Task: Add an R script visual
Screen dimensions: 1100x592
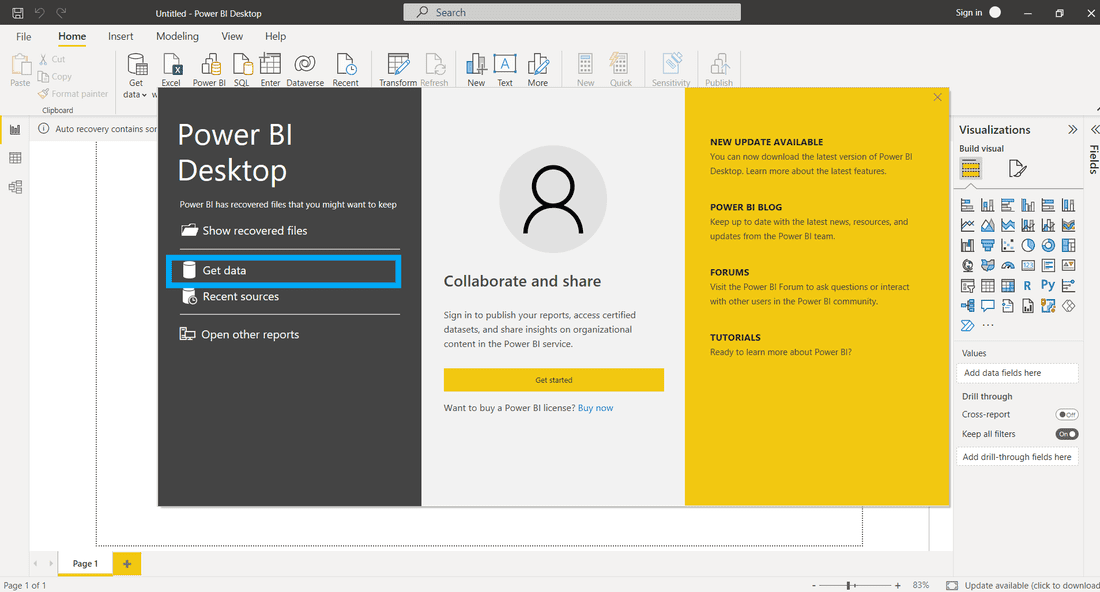Action: click(1027, 285)
